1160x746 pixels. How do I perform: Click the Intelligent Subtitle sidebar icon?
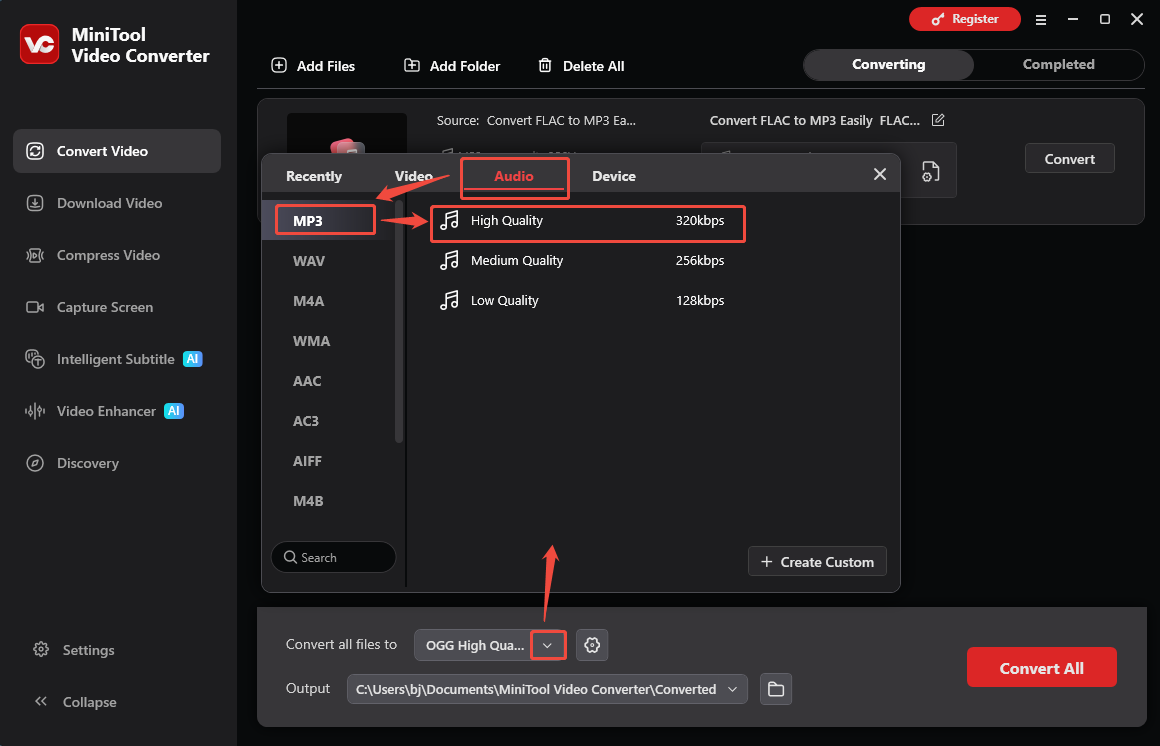point(35,359)
